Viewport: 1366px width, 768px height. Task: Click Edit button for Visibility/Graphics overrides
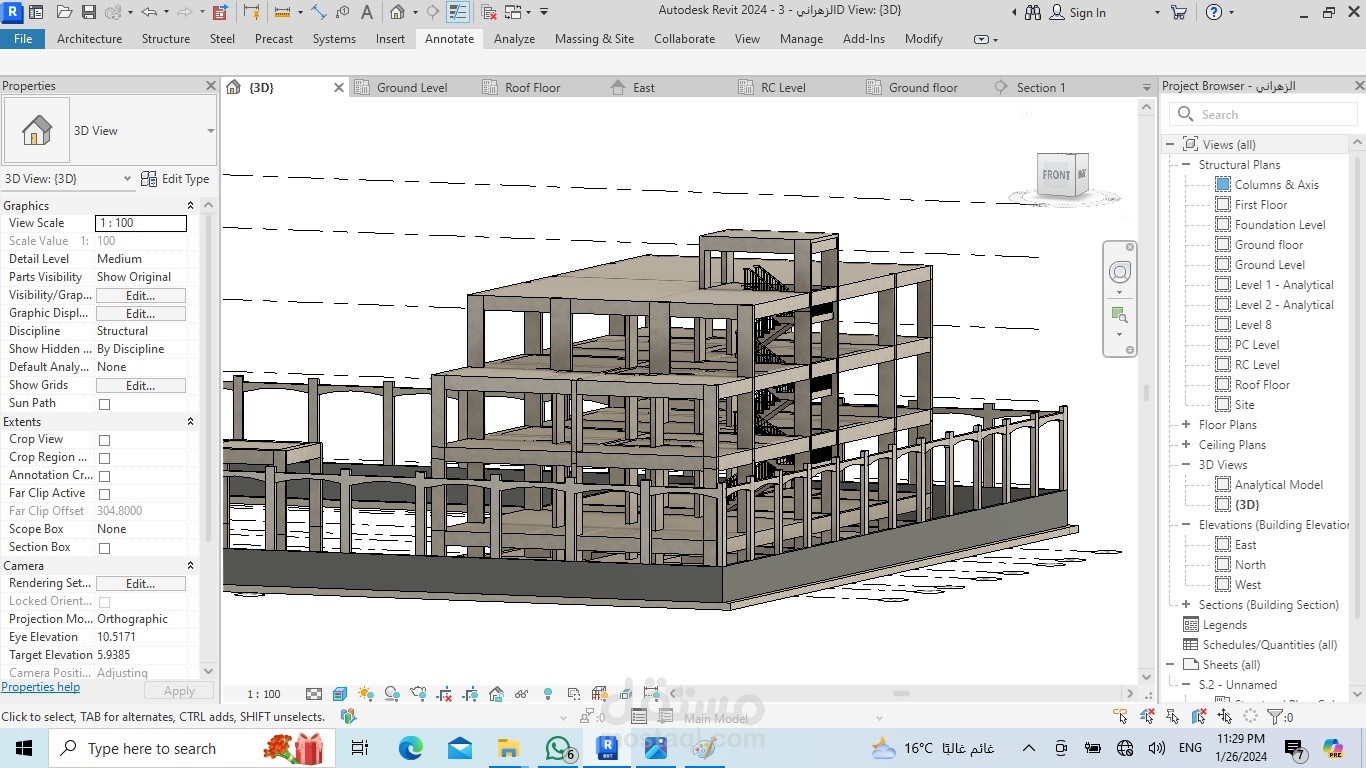(x=140, y=296)
